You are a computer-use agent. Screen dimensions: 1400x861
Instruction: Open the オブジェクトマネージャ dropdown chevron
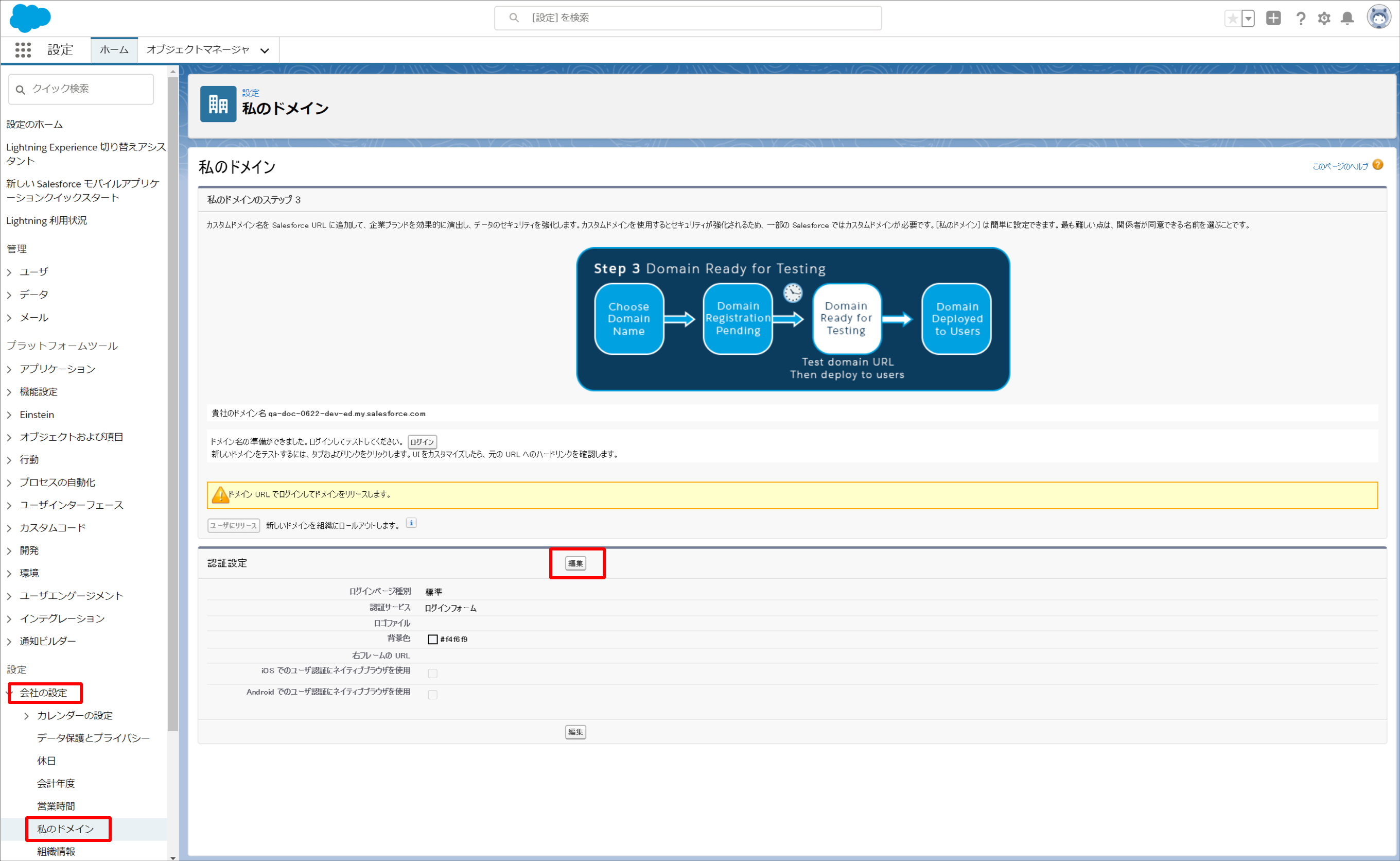point(265,50)
